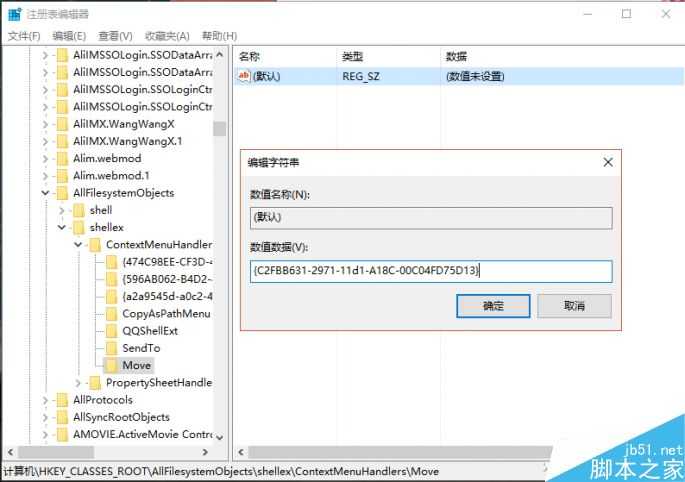Cancel the dialog with 取消 button
Image resolution: width=685 pixels, height=482 pixels.
574,306
